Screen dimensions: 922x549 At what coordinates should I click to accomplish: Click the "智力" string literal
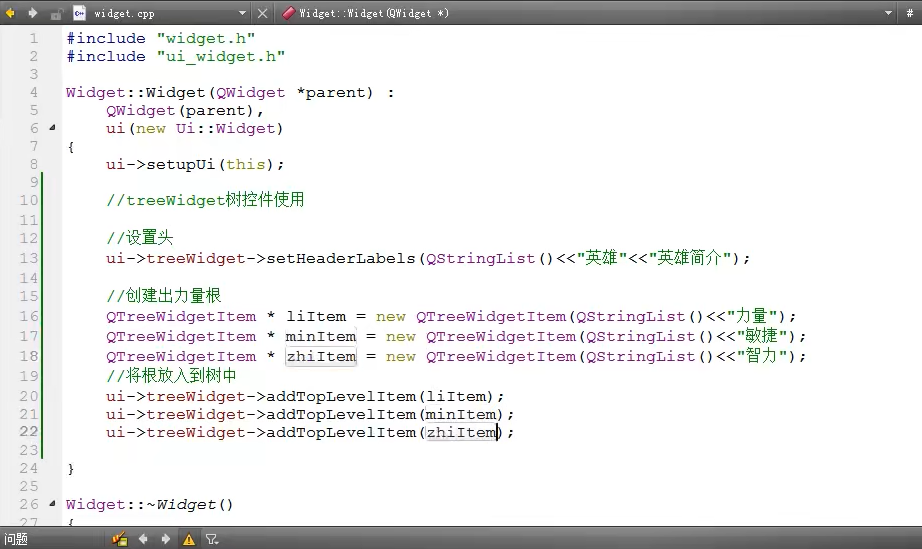(762, 356)
